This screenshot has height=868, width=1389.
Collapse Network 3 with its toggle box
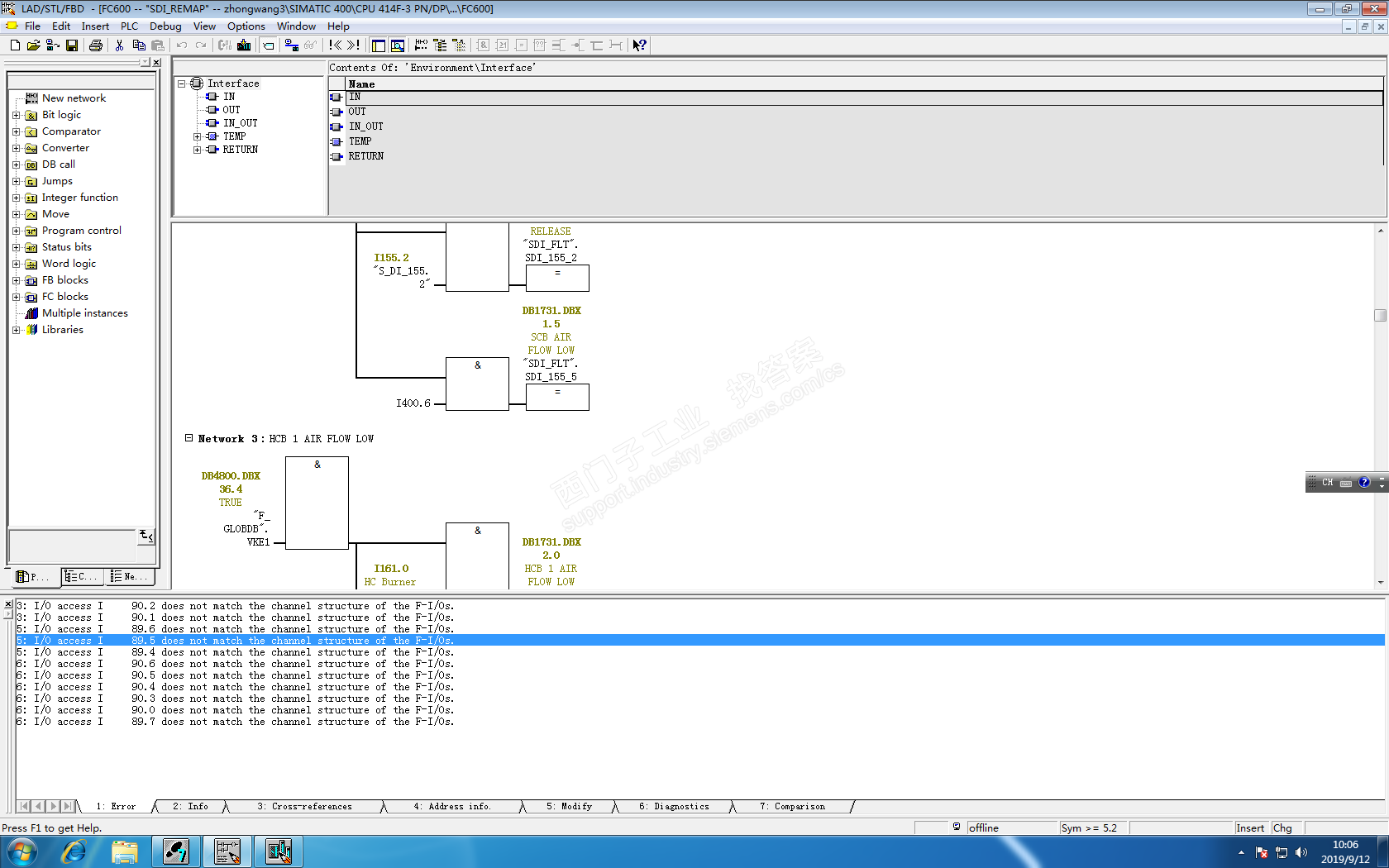[x=189, y=438]
